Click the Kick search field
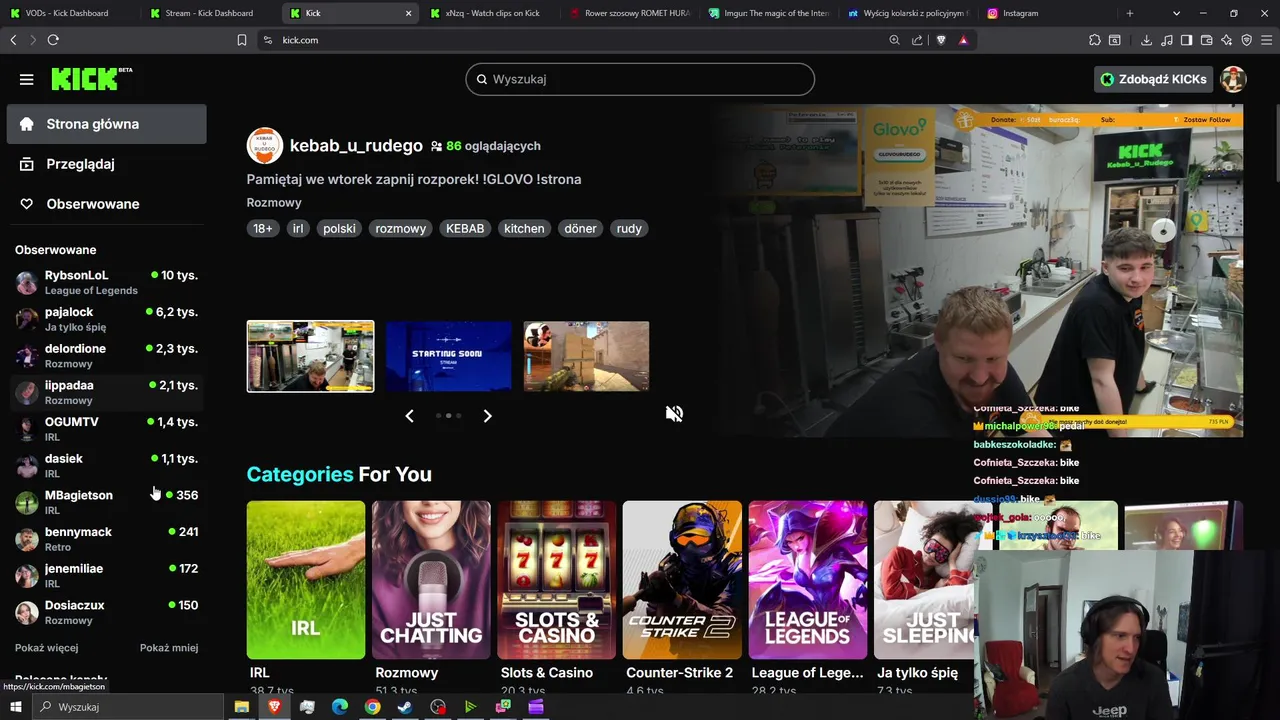Screen dimensions: 1280x720 tap(640, 79)
